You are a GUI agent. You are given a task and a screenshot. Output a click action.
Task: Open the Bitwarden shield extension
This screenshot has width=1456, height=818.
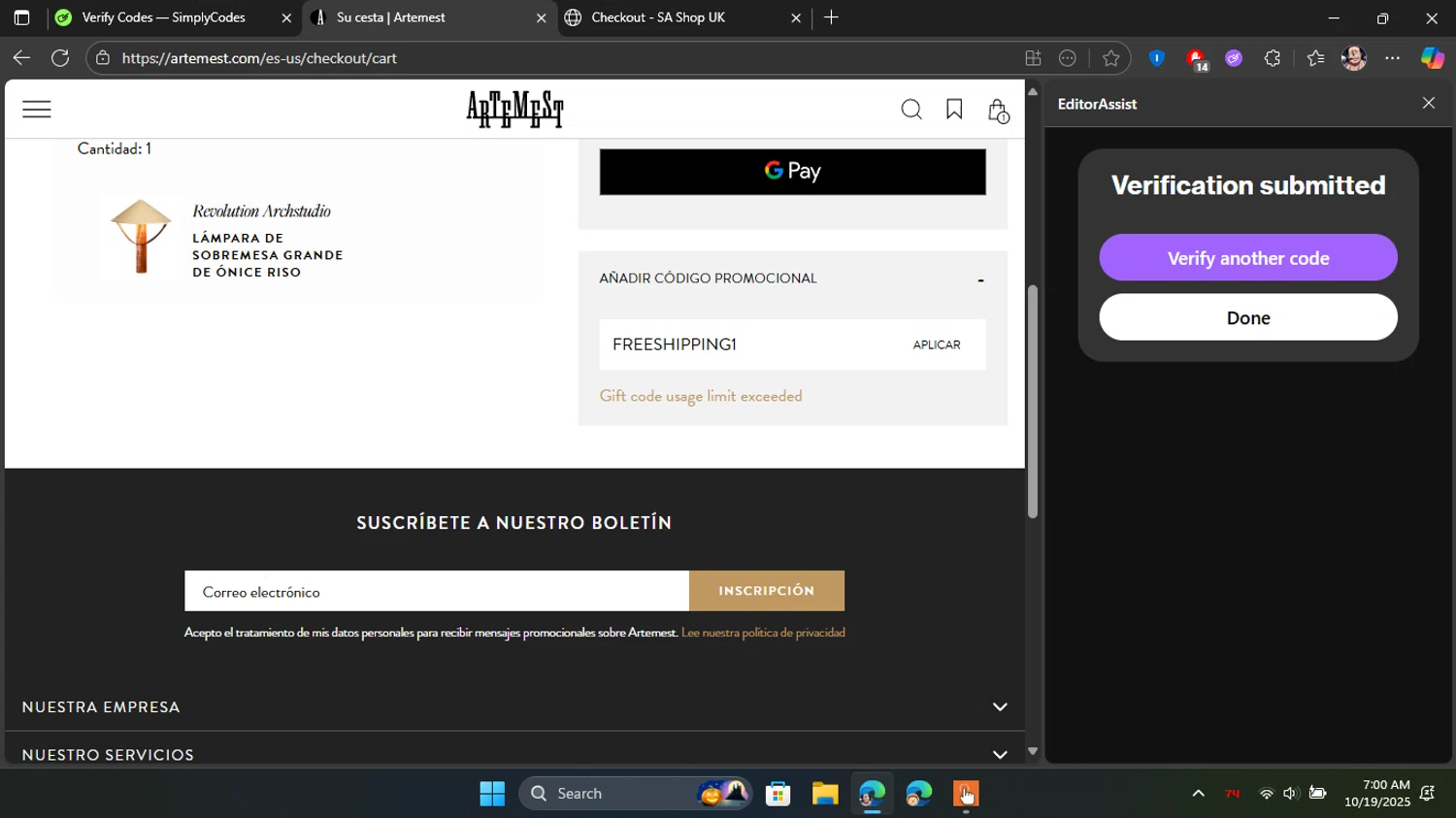point(1156,58)
